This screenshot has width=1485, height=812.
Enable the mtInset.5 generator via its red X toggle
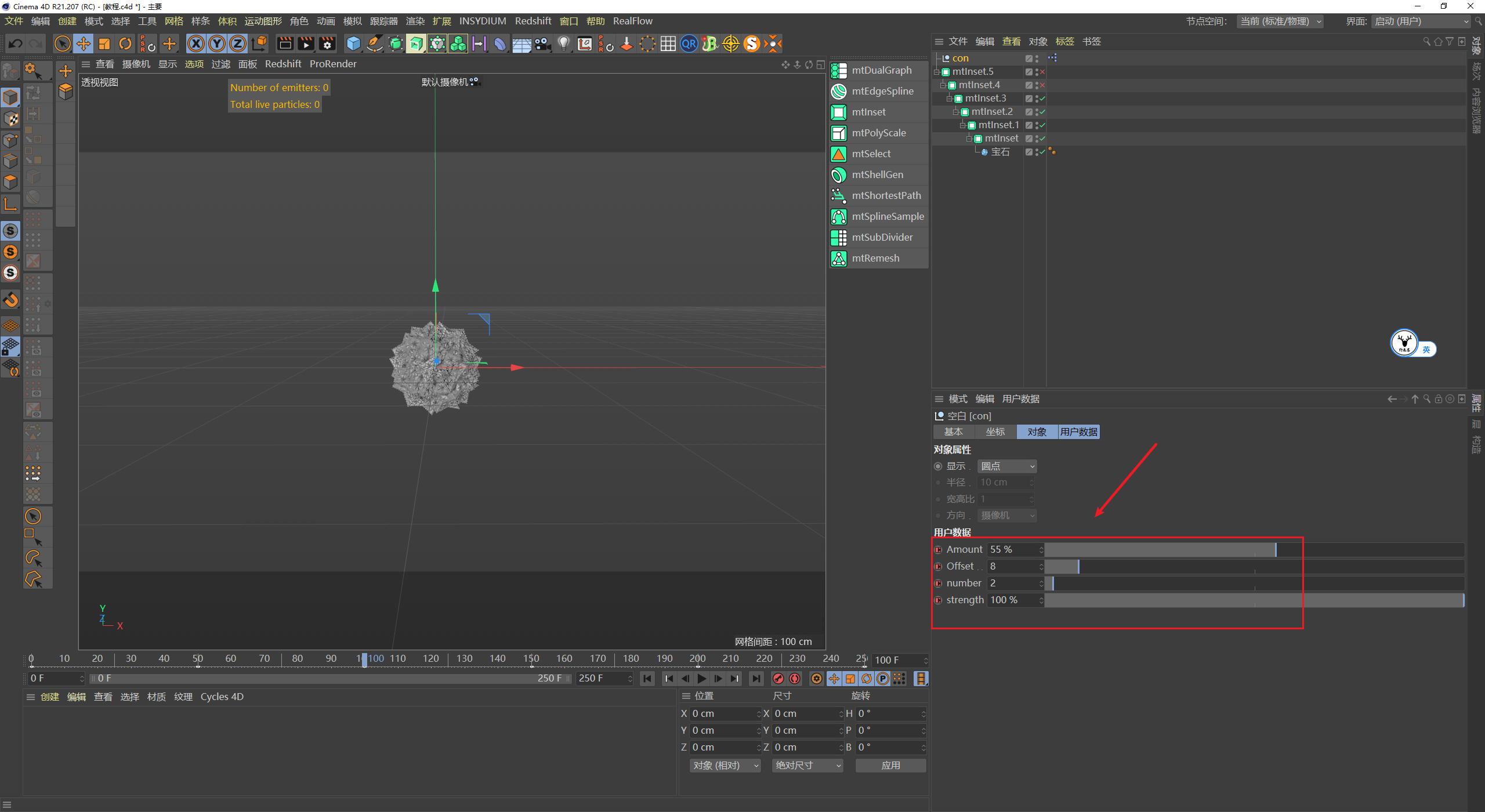click(1042, 71)
